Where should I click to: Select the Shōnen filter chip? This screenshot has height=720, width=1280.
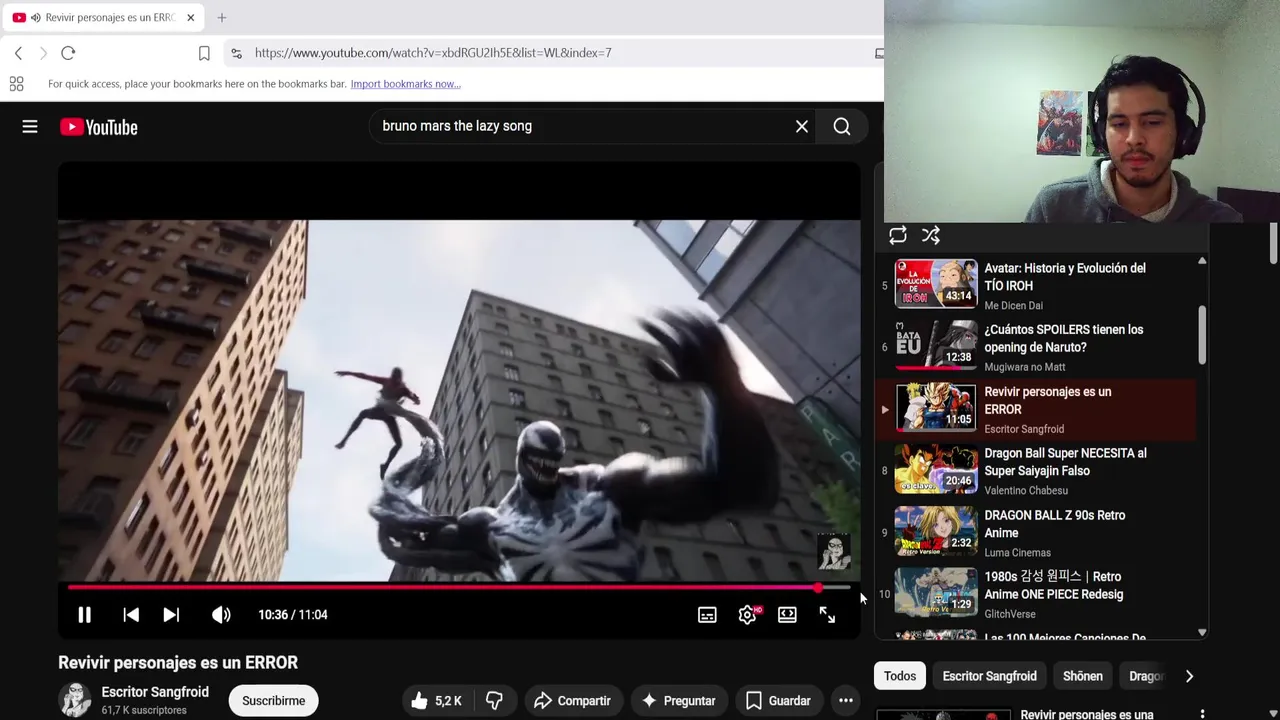click(1083, 676)
